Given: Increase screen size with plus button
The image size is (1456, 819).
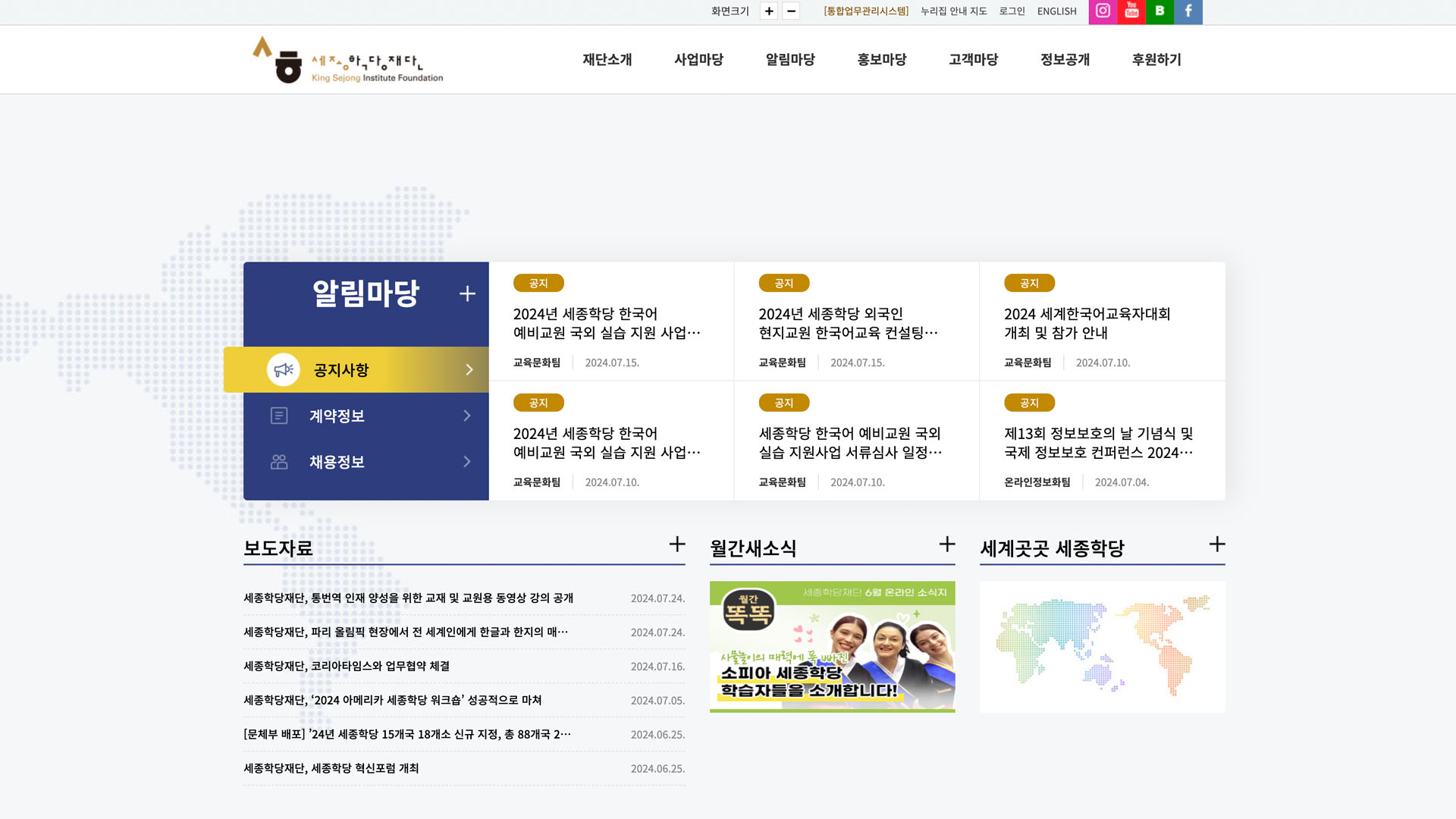Looking at the screenshot, I should pos(769,11).
